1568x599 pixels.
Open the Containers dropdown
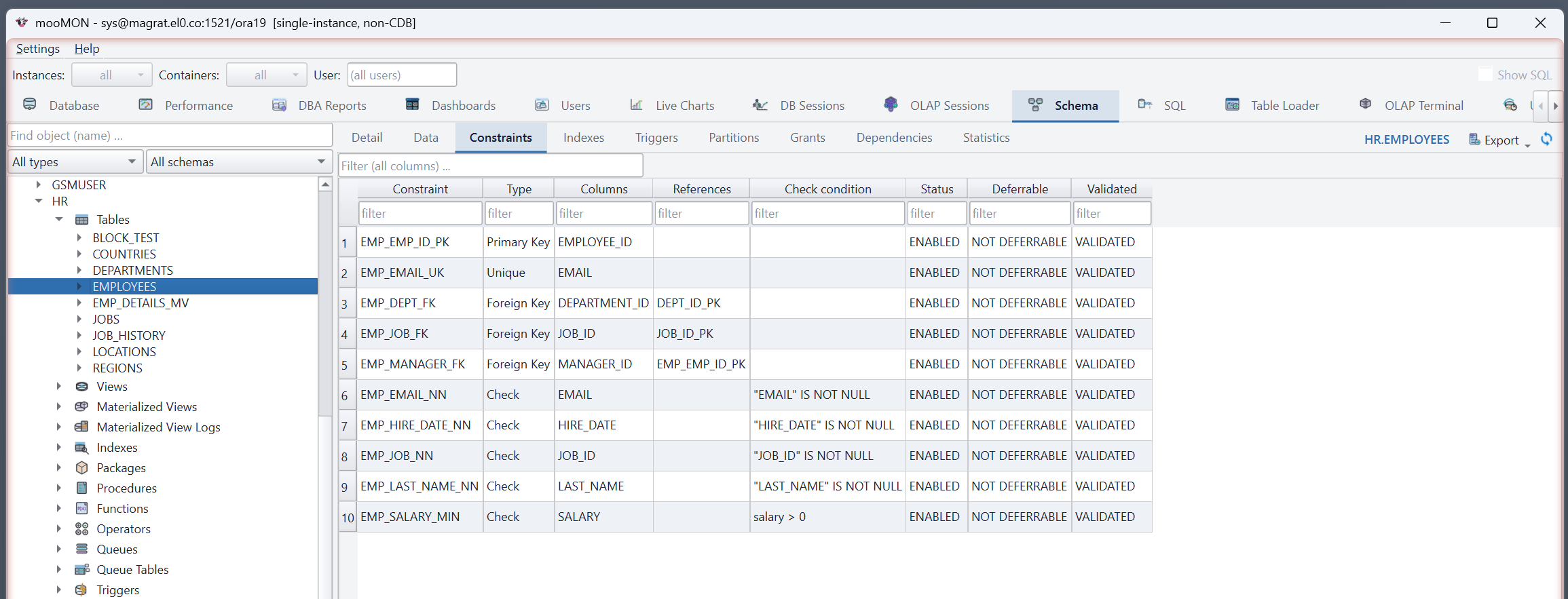[x=267, y=75]
